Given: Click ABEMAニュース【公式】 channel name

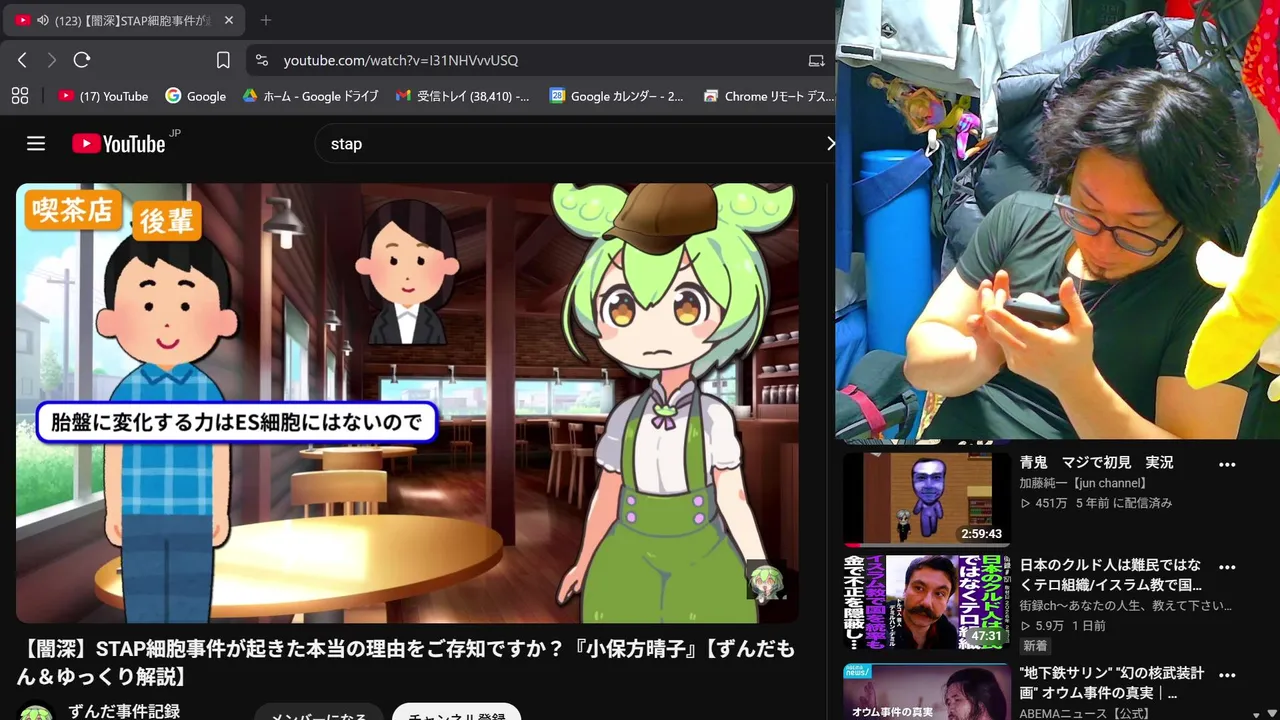Looking at the screenshot, I should click(x=1083, y=713).
